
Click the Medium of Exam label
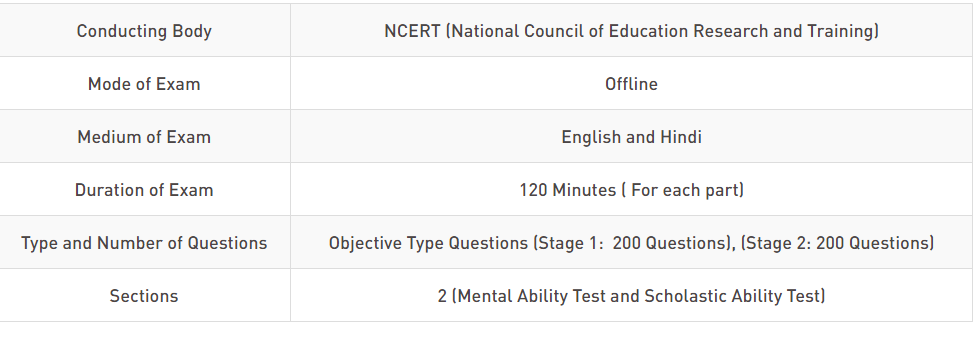click(x=144, y=137)
